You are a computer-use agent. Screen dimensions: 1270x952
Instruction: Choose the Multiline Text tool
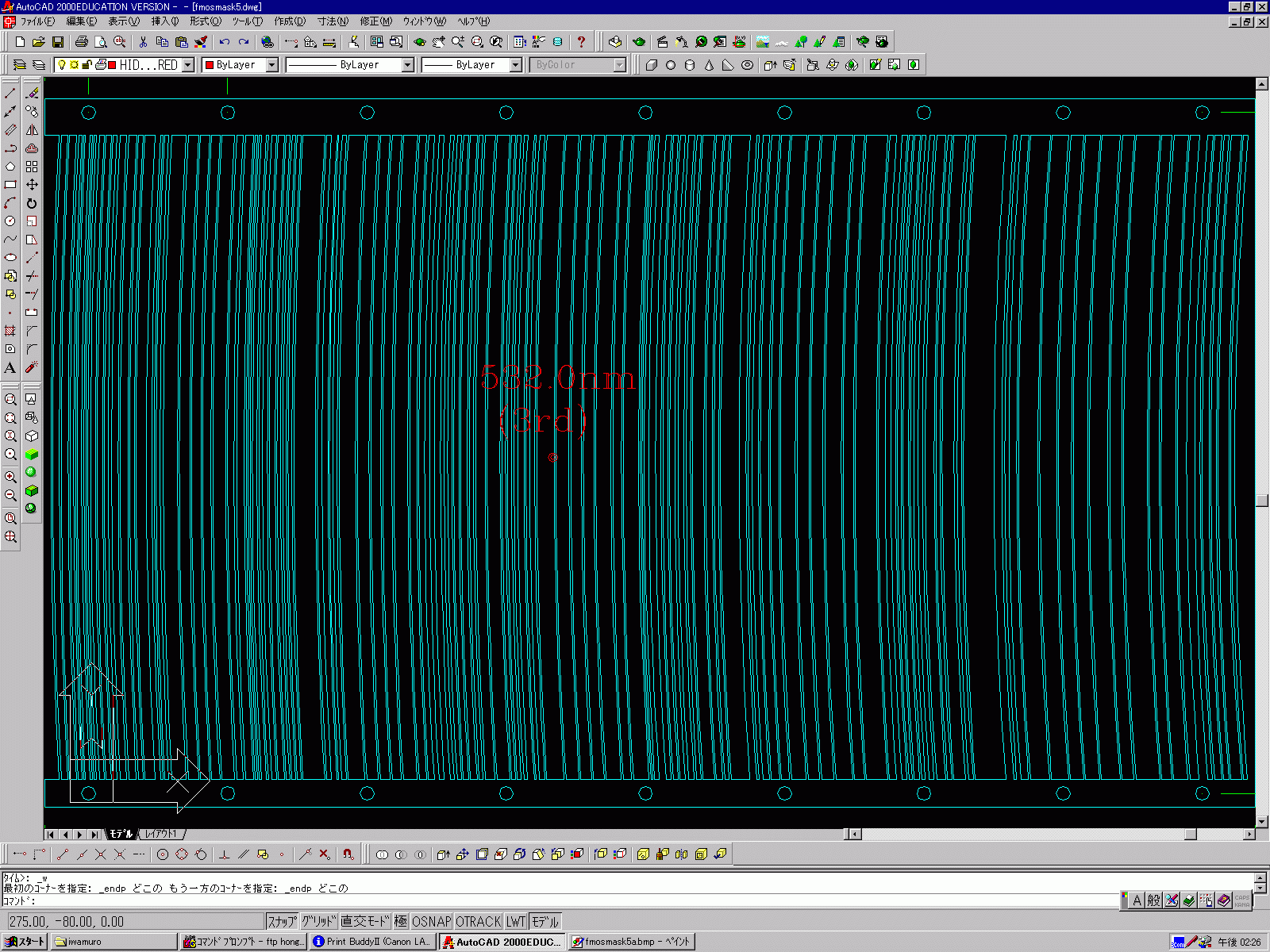pyautogui.click(x=10, y=368)
